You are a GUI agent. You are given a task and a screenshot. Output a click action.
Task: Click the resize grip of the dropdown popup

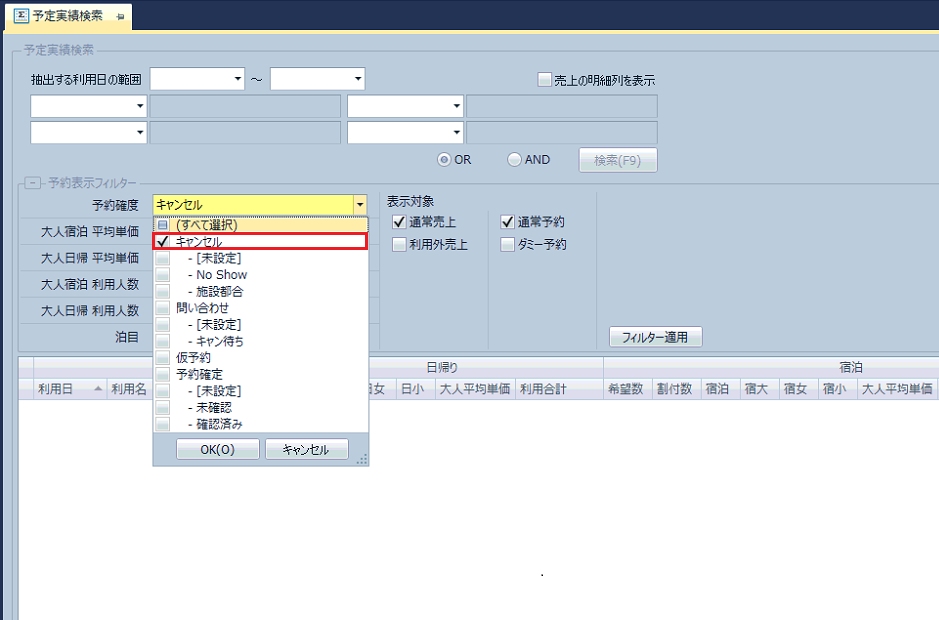click(x=362, y=459)
